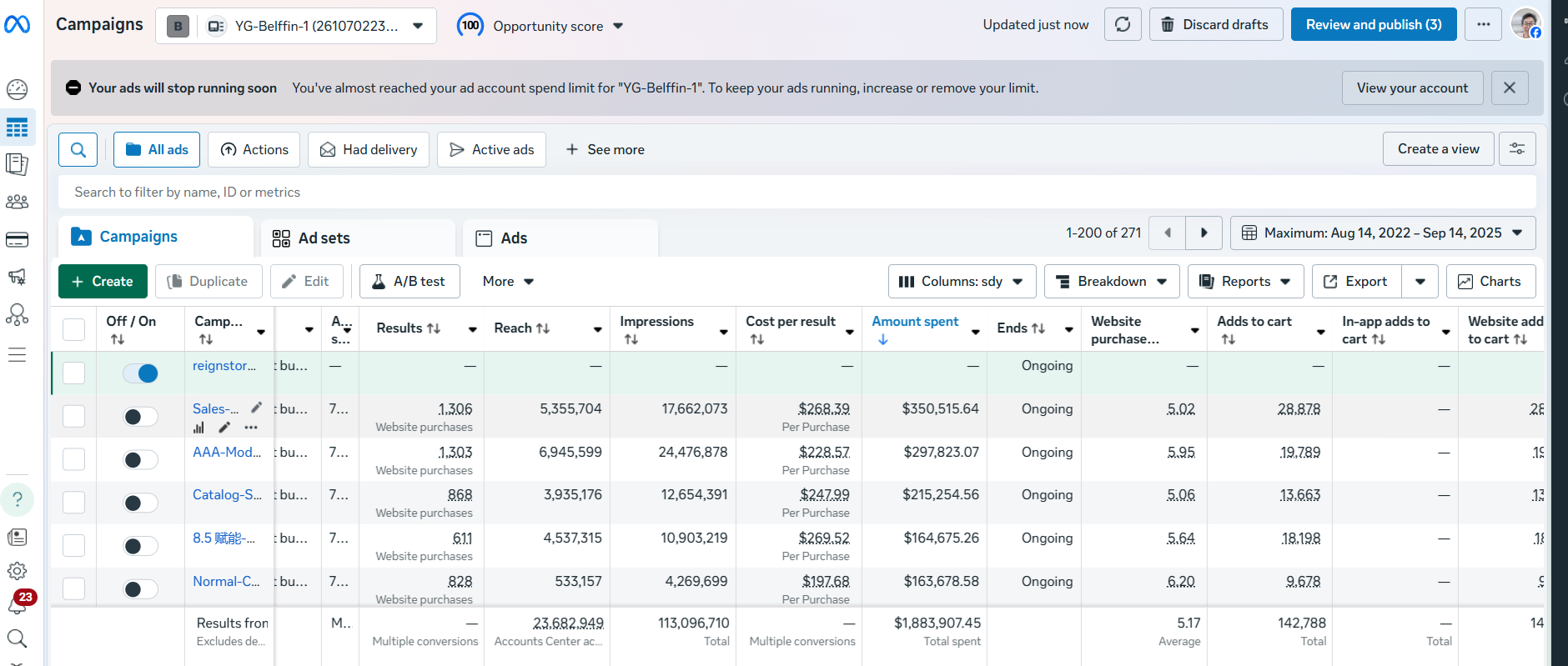Switch to the Ad sets tab

click(x=324, y=238)
